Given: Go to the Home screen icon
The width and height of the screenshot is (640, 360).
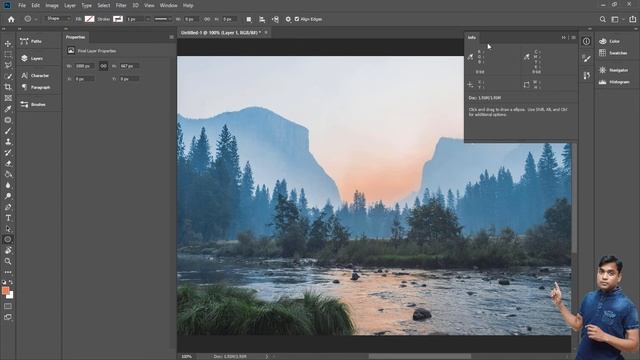Looking at the screenshot, I should pos(11,19).
